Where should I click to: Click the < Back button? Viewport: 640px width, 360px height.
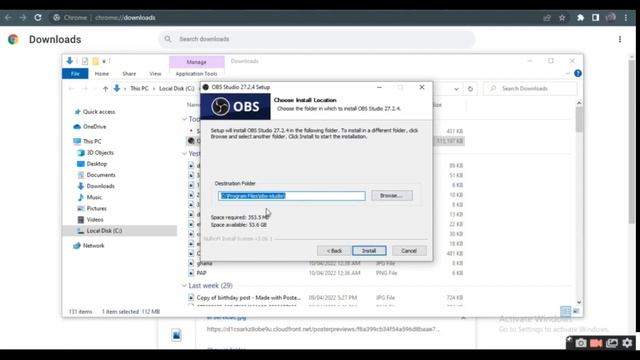[334, 251]
